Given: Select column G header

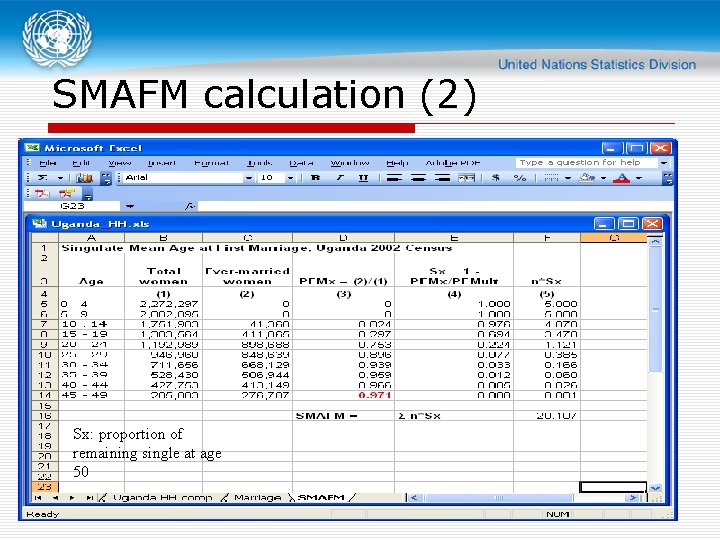Looking at the screenshot, I should [614, 238].
